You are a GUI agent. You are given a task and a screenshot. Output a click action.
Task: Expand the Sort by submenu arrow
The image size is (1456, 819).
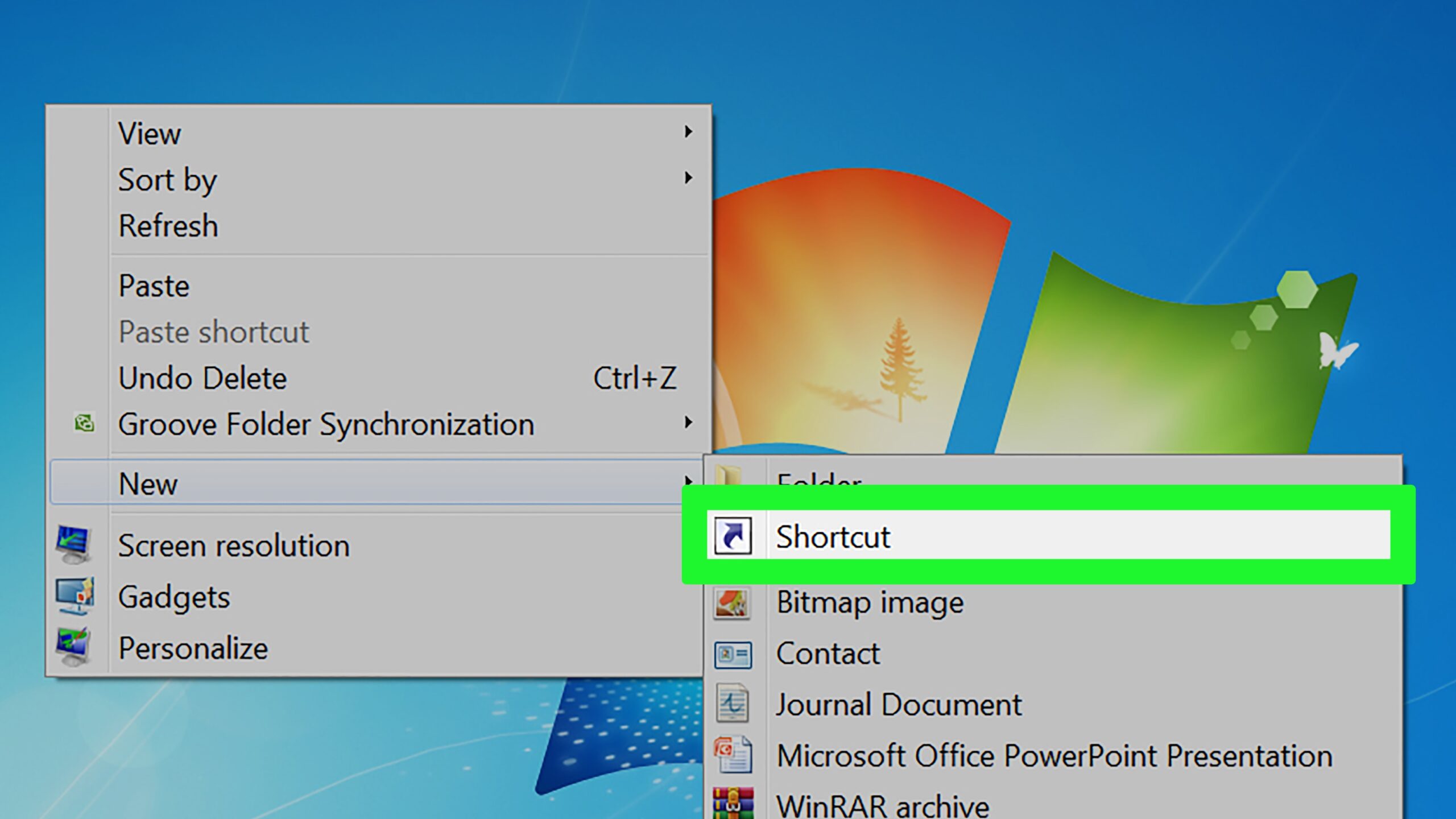coord(688,178)
